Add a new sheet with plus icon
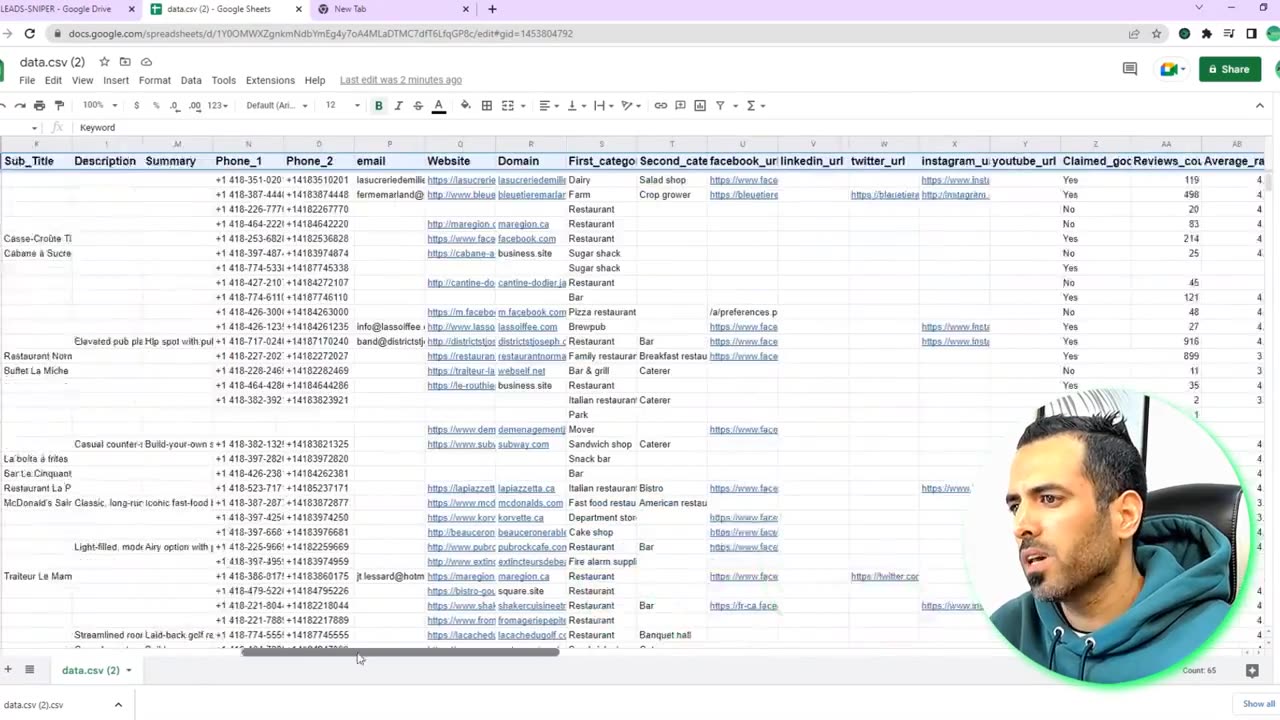Screen dimensions: 1280x720 tap(8, 670)
